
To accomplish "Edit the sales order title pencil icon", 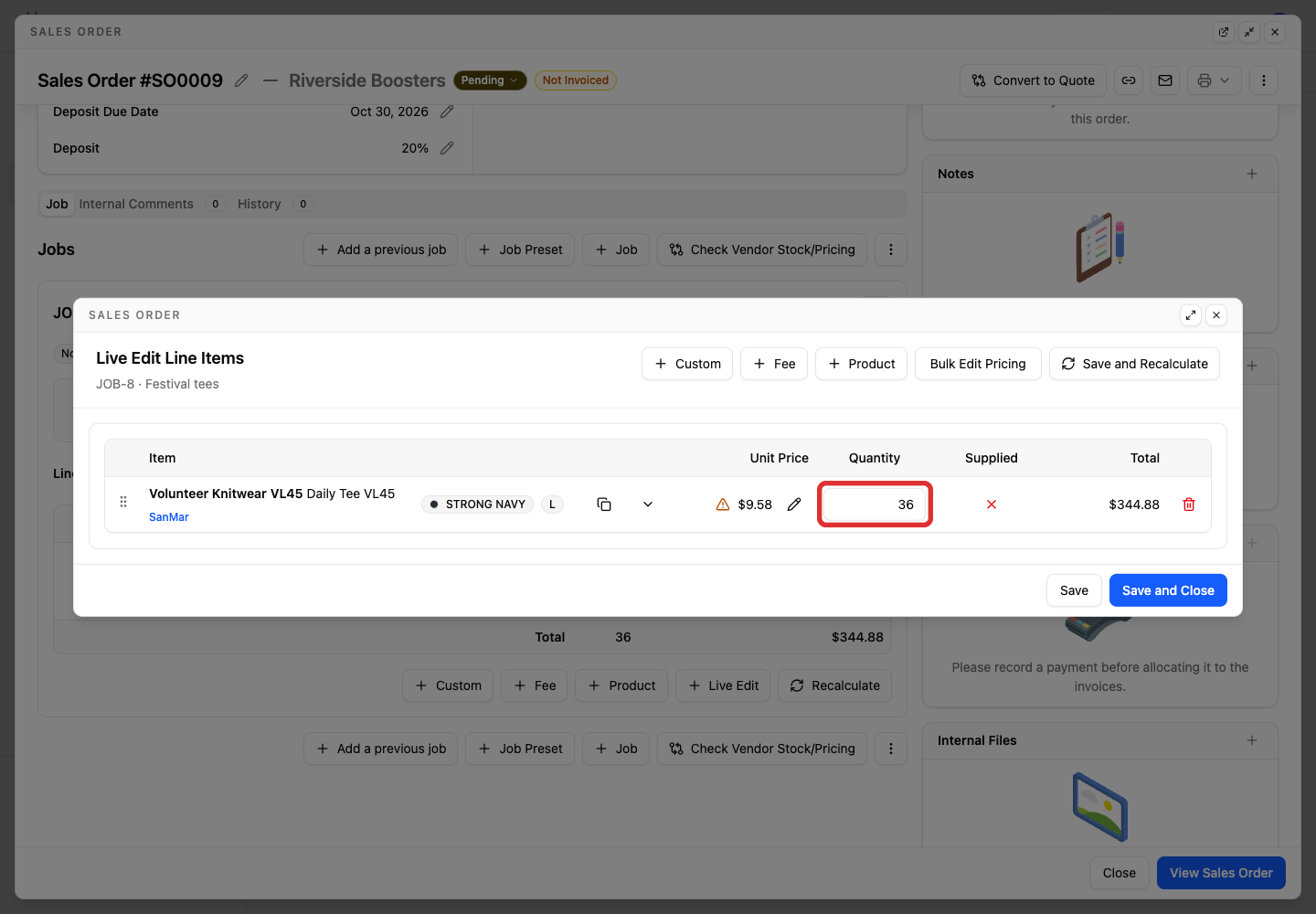I will pos(241,80).
